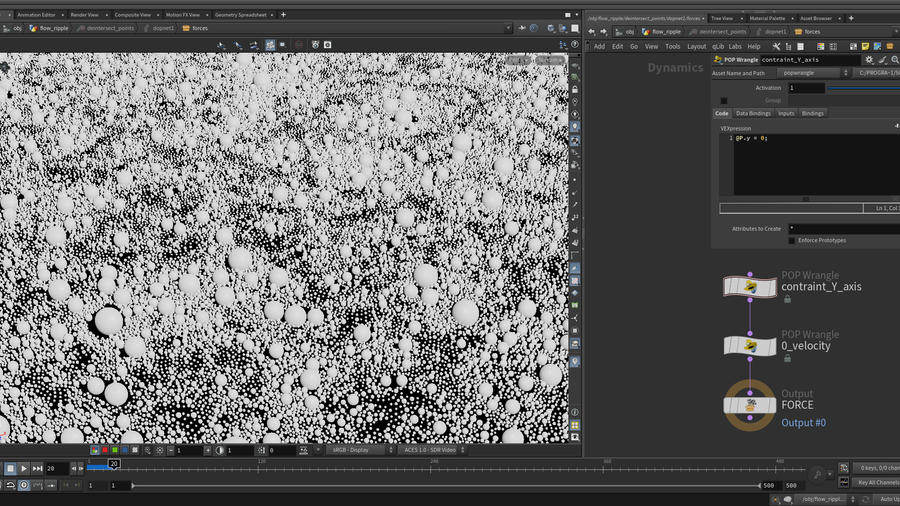Click the contraint_Y_axis POP Wrangle node

750,287
